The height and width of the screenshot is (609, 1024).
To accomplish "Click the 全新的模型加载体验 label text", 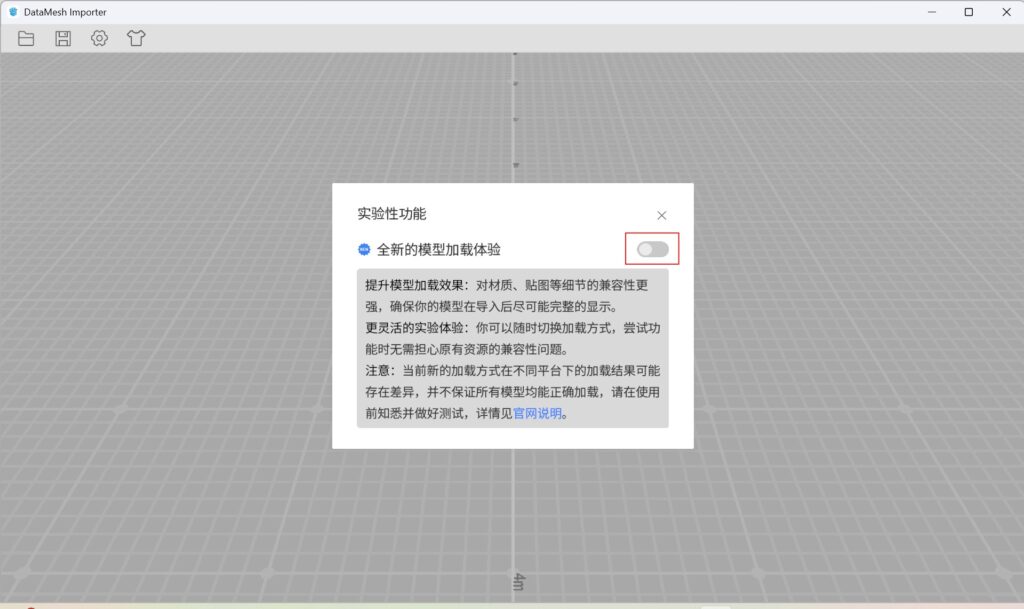I will pos(439,250).
